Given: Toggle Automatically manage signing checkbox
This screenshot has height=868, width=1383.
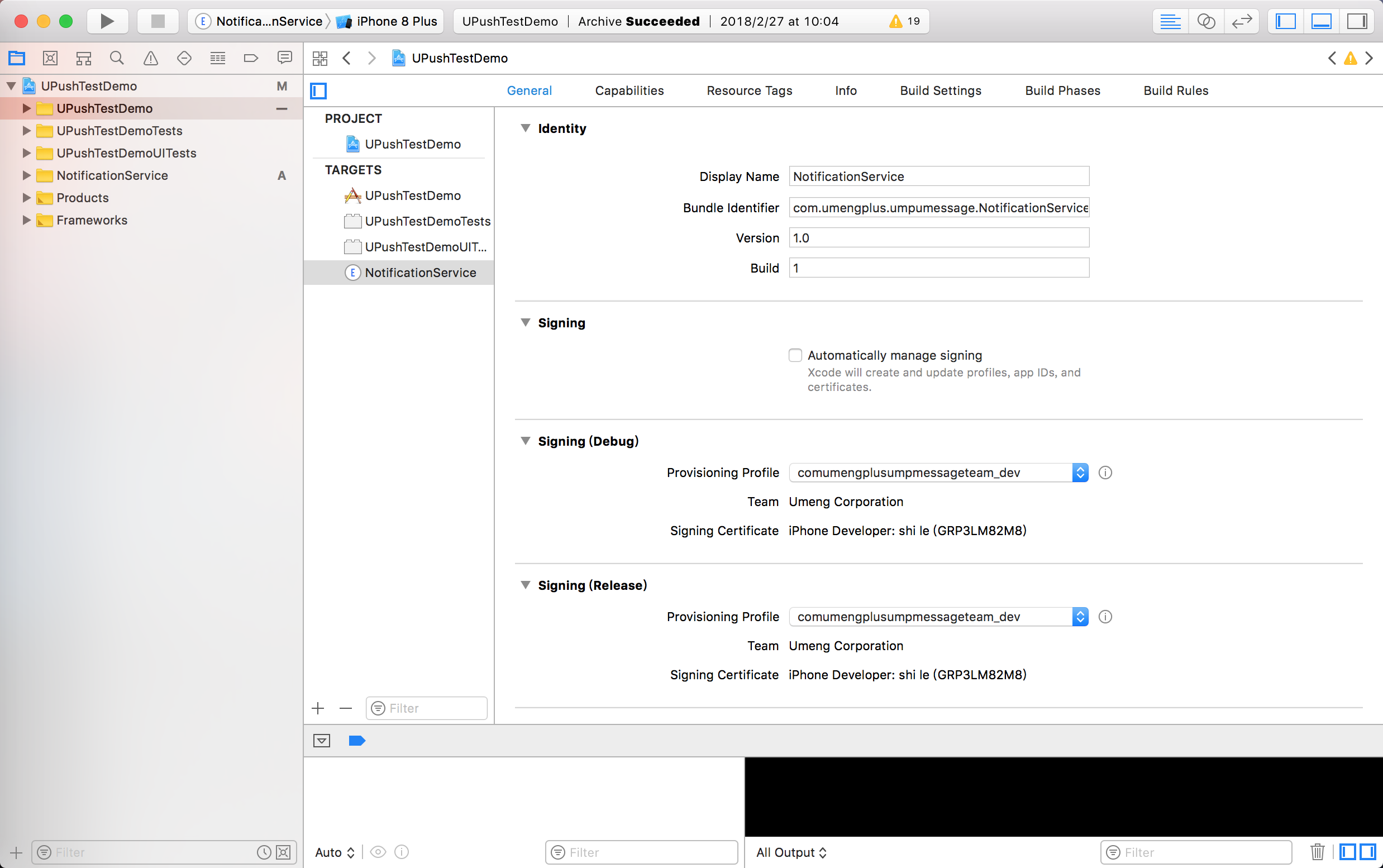Looking at the screenshot, I should click(x=795, y=355).
